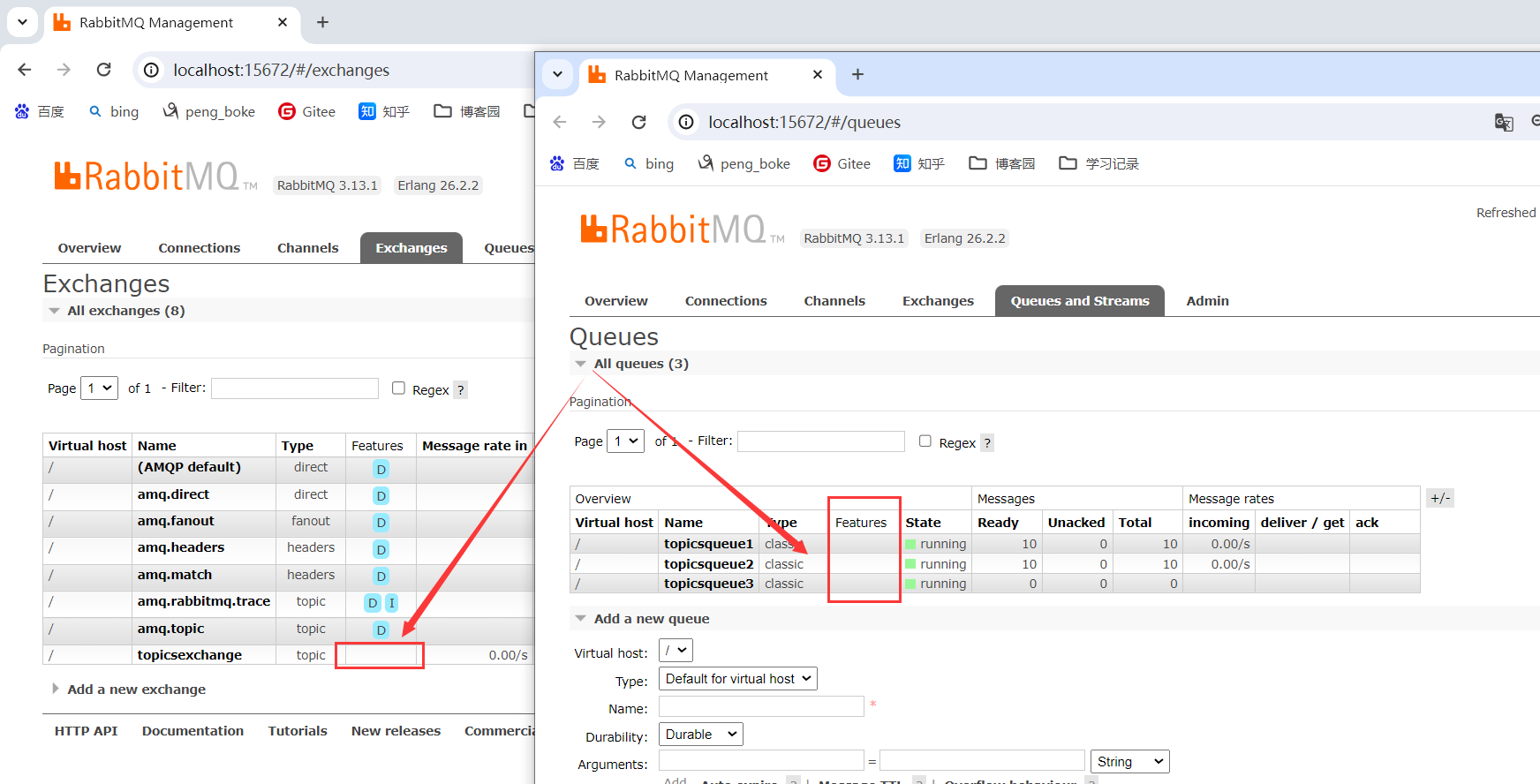Open argument type String dropdown
Image resolution: width=1540 pixels, height=784 pixels.
point(1130,762)
